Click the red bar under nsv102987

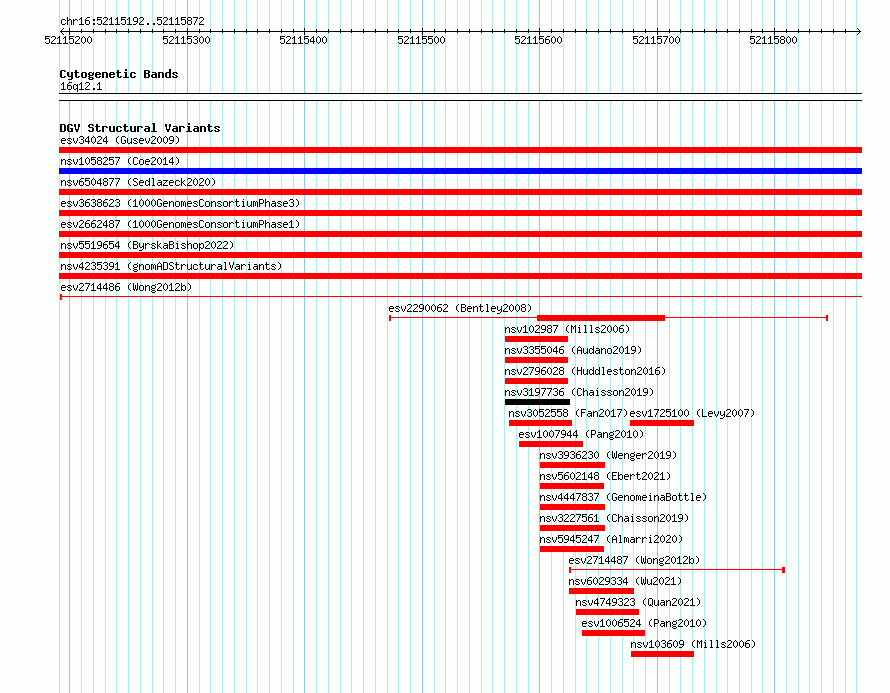536,339
